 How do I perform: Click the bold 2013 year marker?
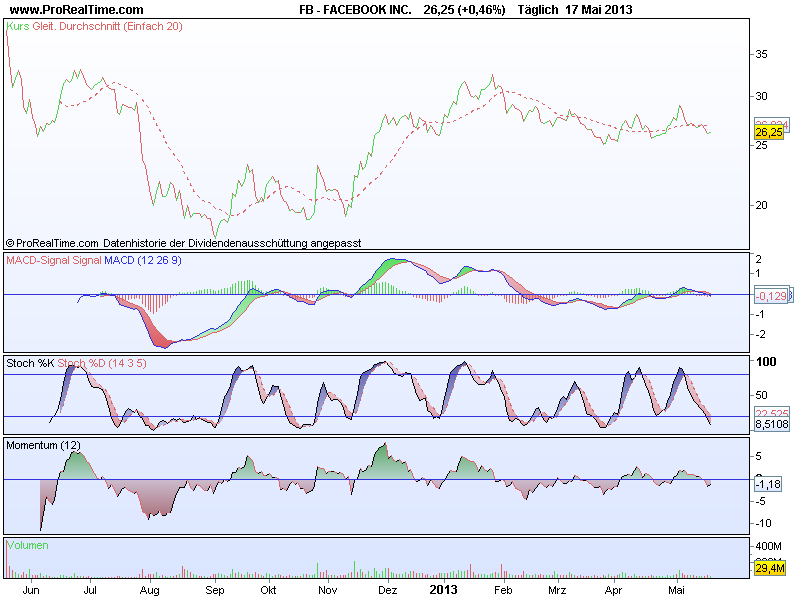443,590
